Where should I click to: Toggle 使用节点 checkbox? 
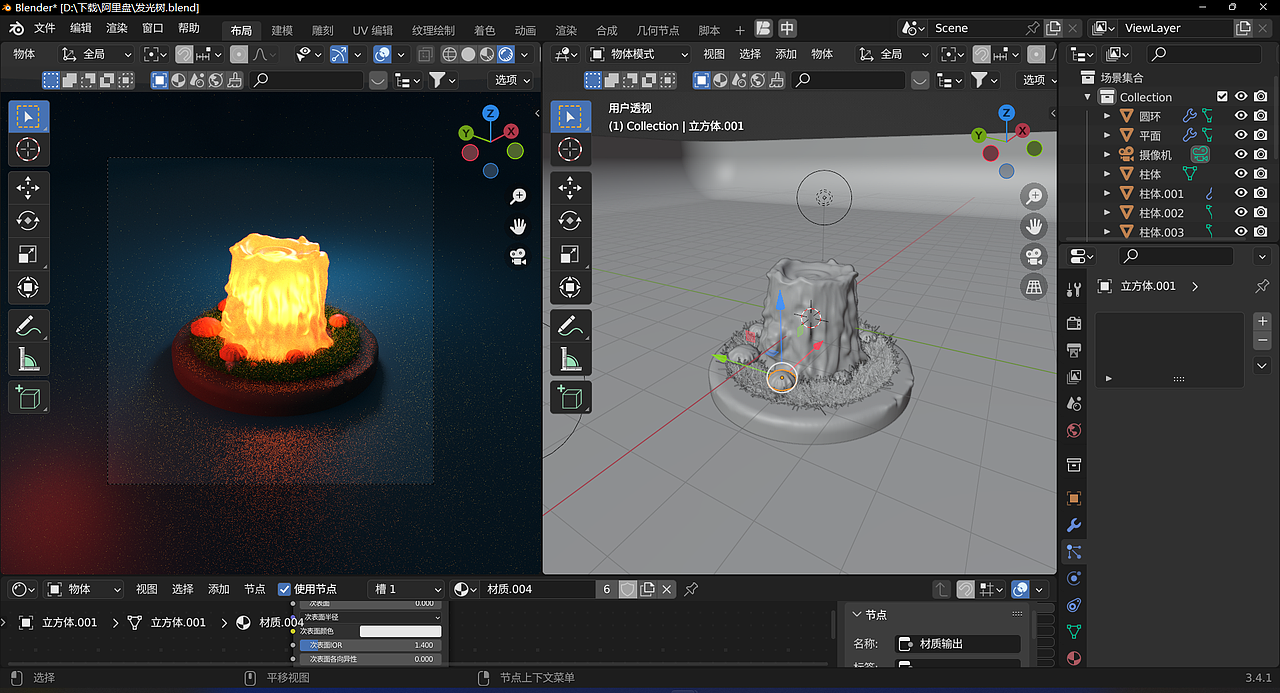pos(285,589)
